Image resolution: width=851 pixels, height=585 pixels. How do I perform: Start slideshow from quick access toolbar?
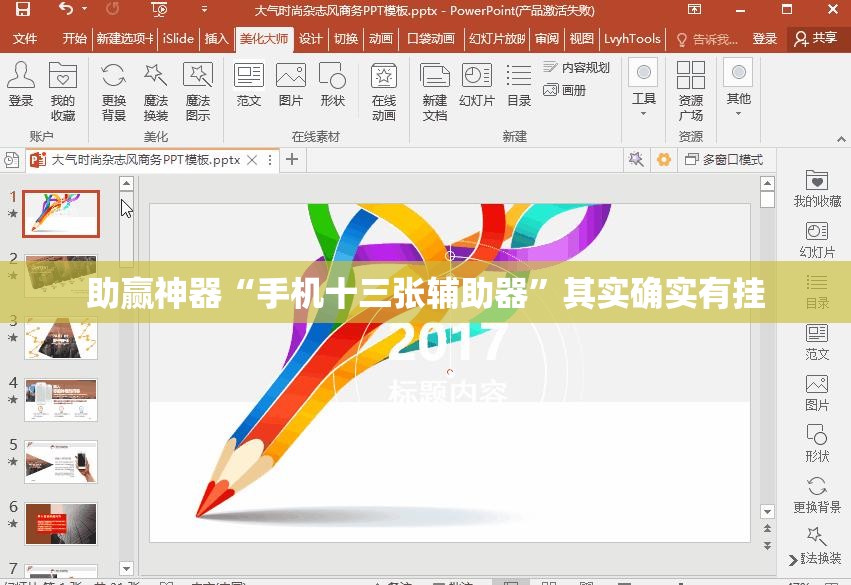159,9
